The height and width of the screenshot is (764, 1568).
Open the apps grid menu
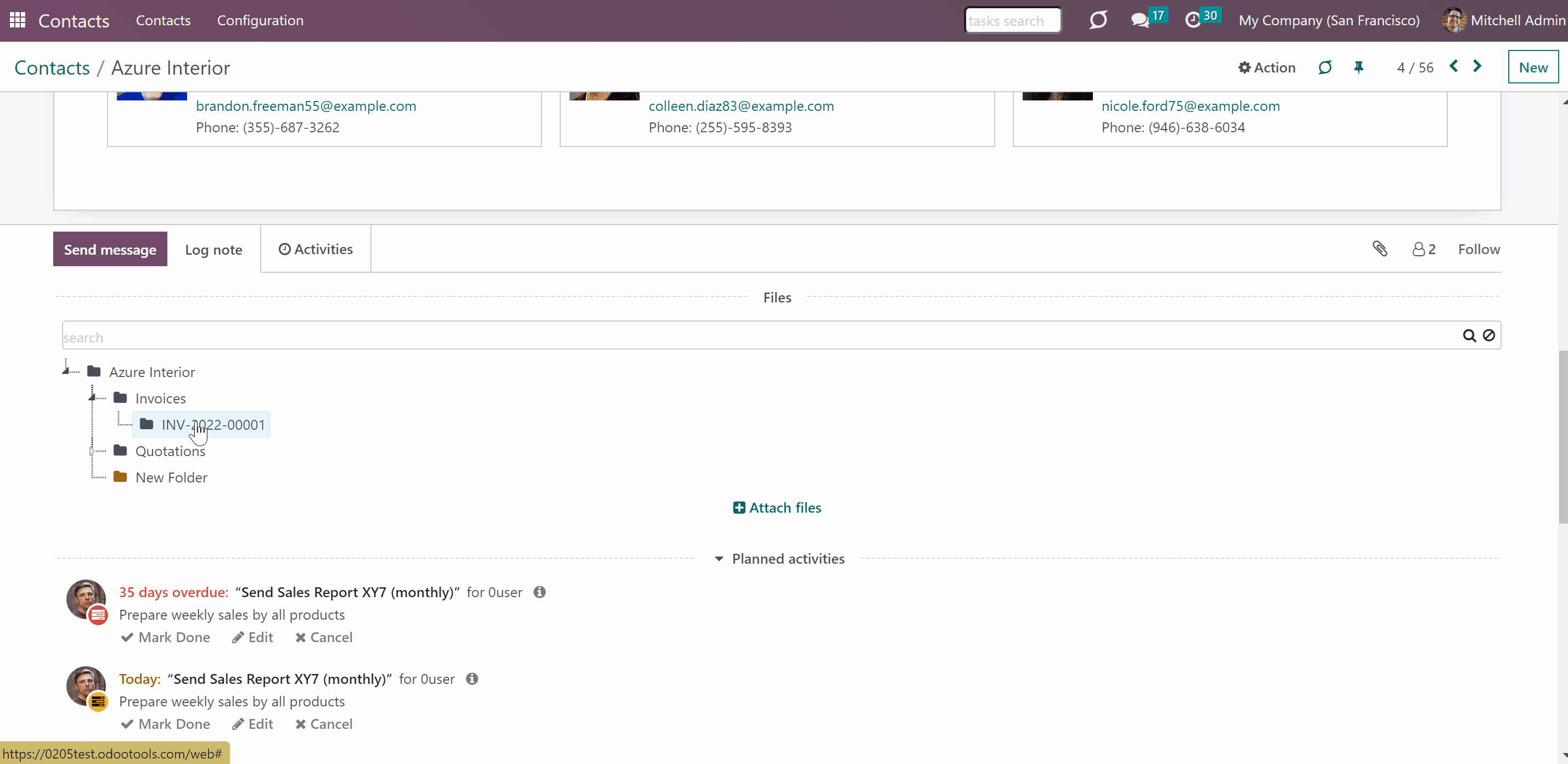18,20
